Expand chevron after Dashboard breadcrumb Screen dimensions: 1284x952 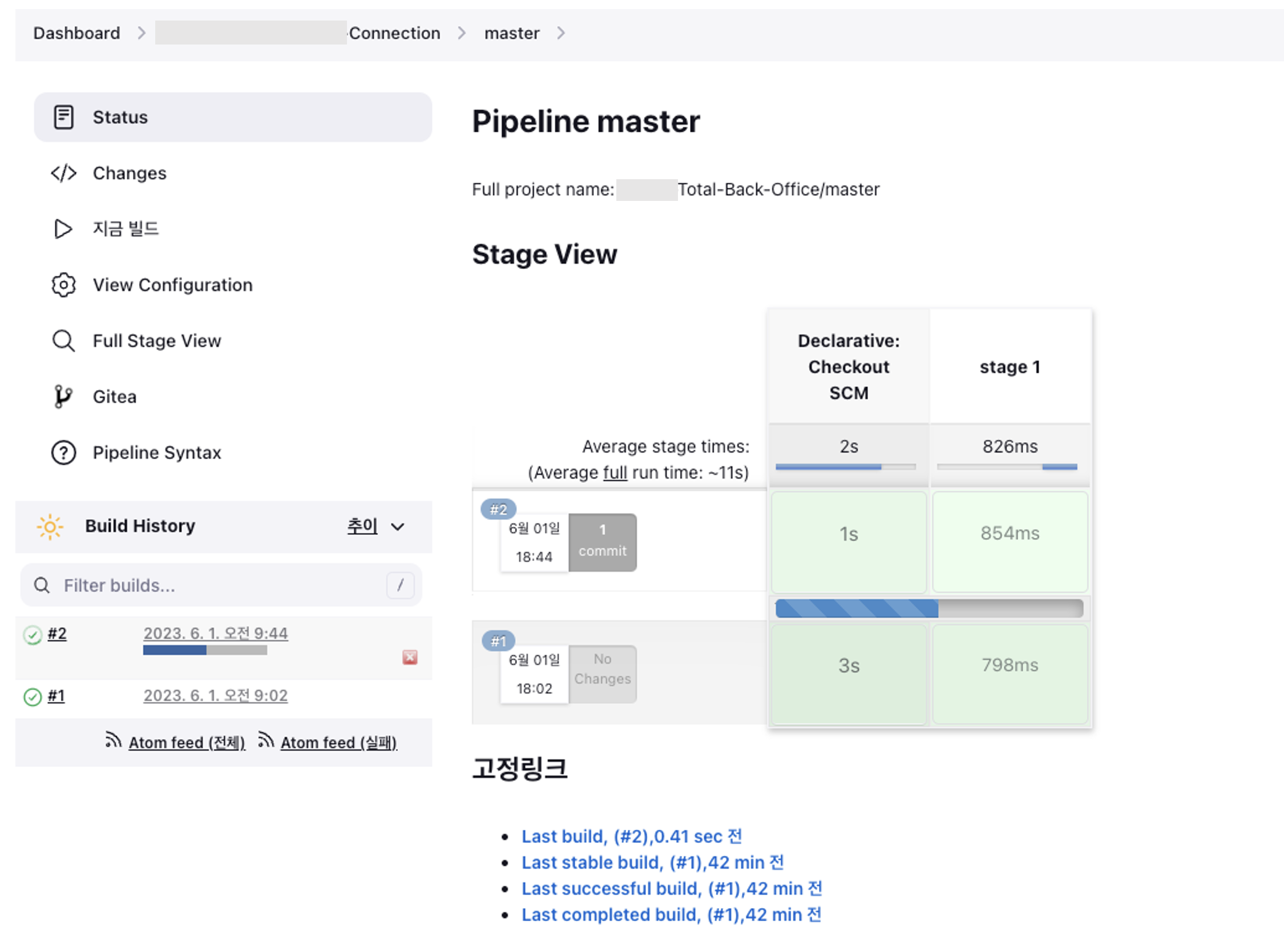point(141,34)
